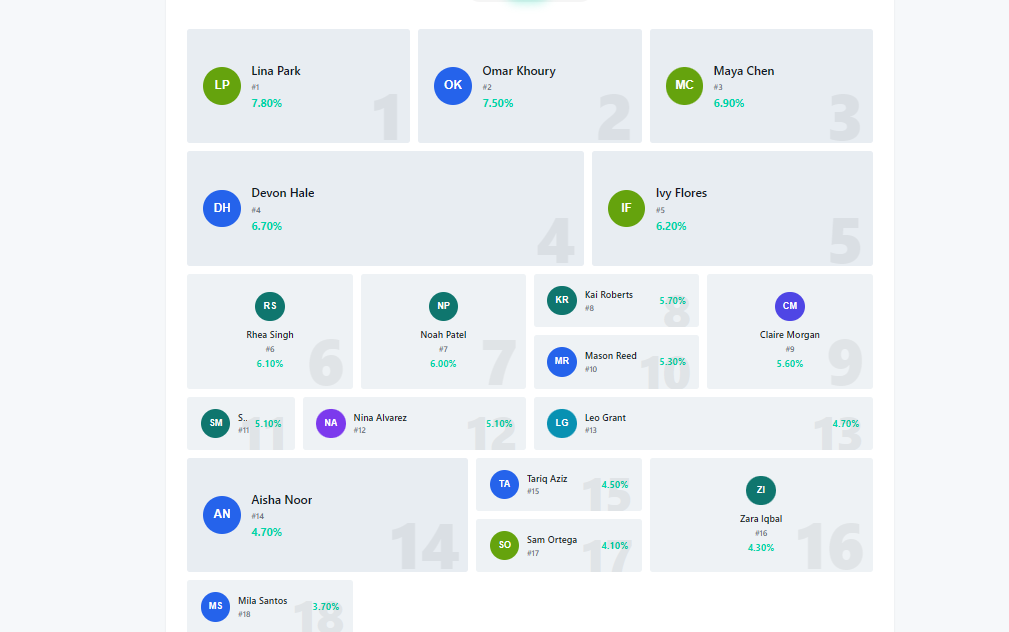The height and width of the screenshot is (632, 1009).
Task: Open the Kai Roberts name link
Action: (609, 295)
